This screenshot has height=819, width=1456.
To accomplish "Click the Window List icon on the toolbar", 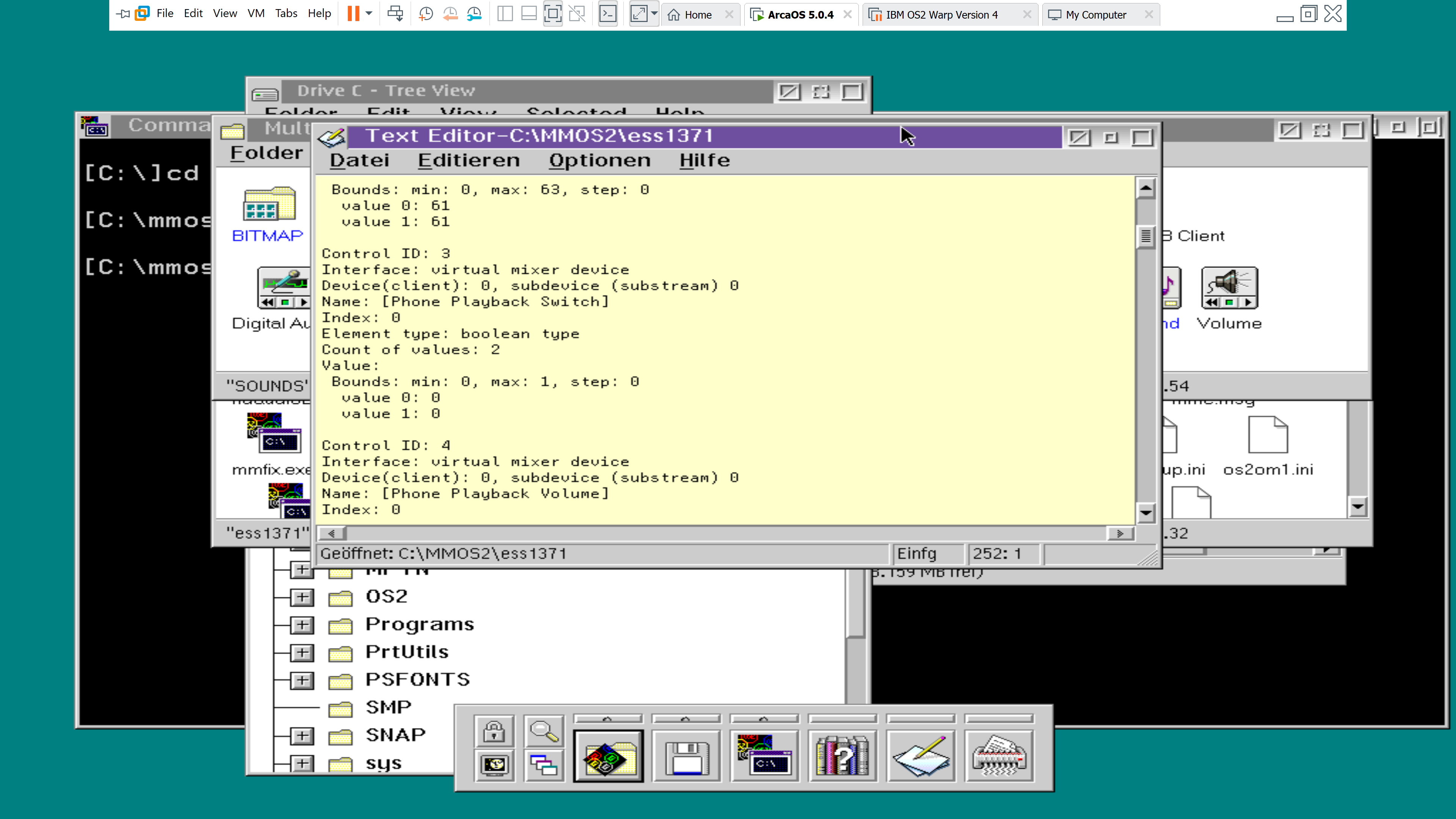I will tap(544, 765).
